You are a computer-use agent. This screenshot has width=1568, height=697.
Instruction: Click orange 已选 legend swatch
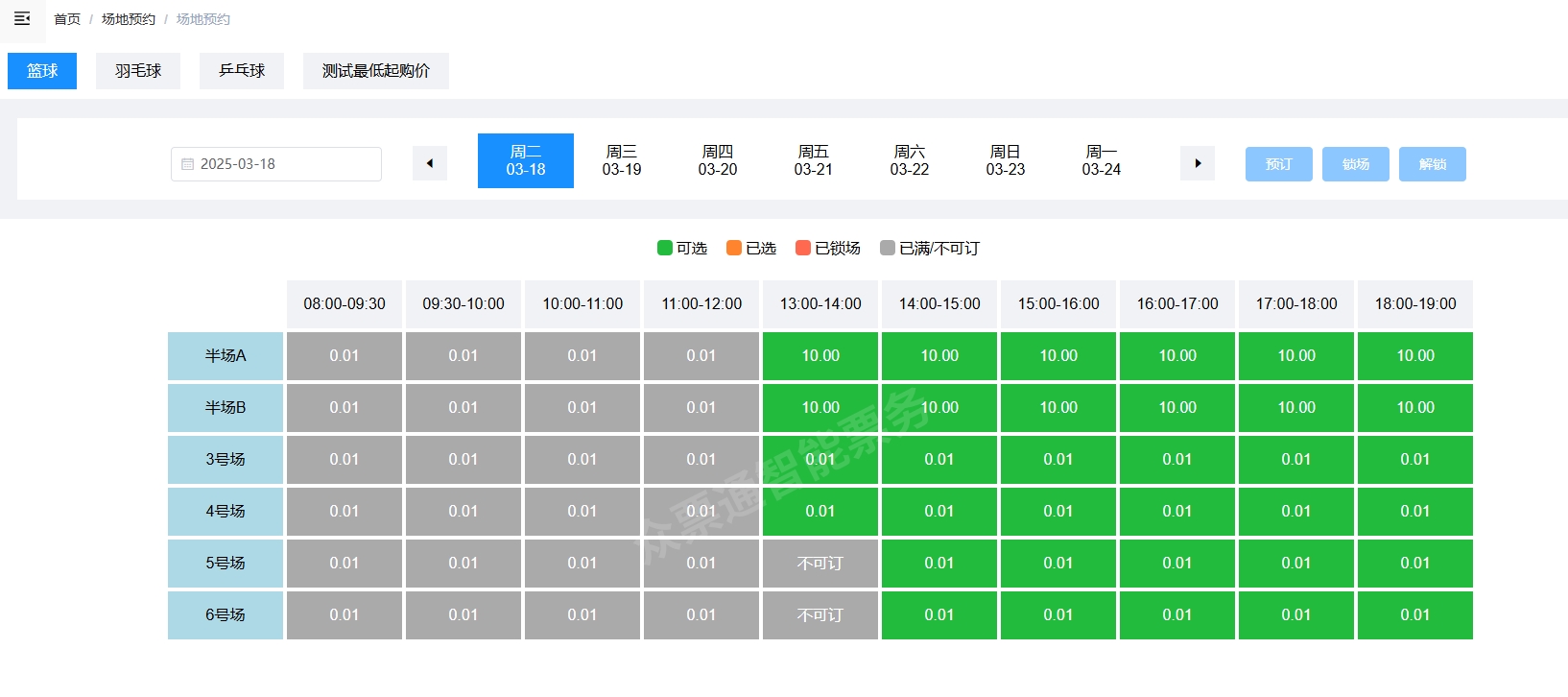pos(734,248)
